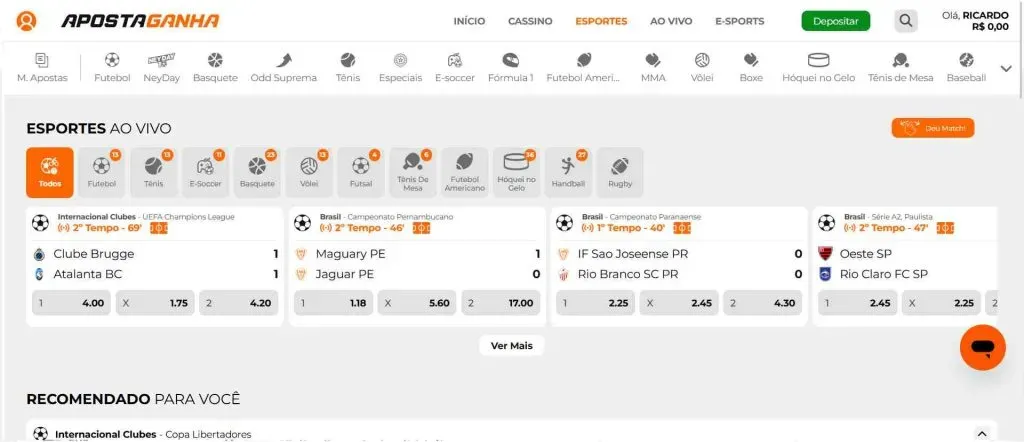
Task: Click the orange user profile icon
Action: [26, 21]
